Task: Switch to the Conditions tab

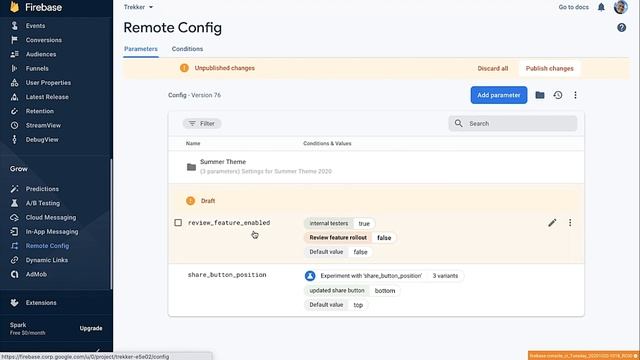Action: (x=187, y=49)
